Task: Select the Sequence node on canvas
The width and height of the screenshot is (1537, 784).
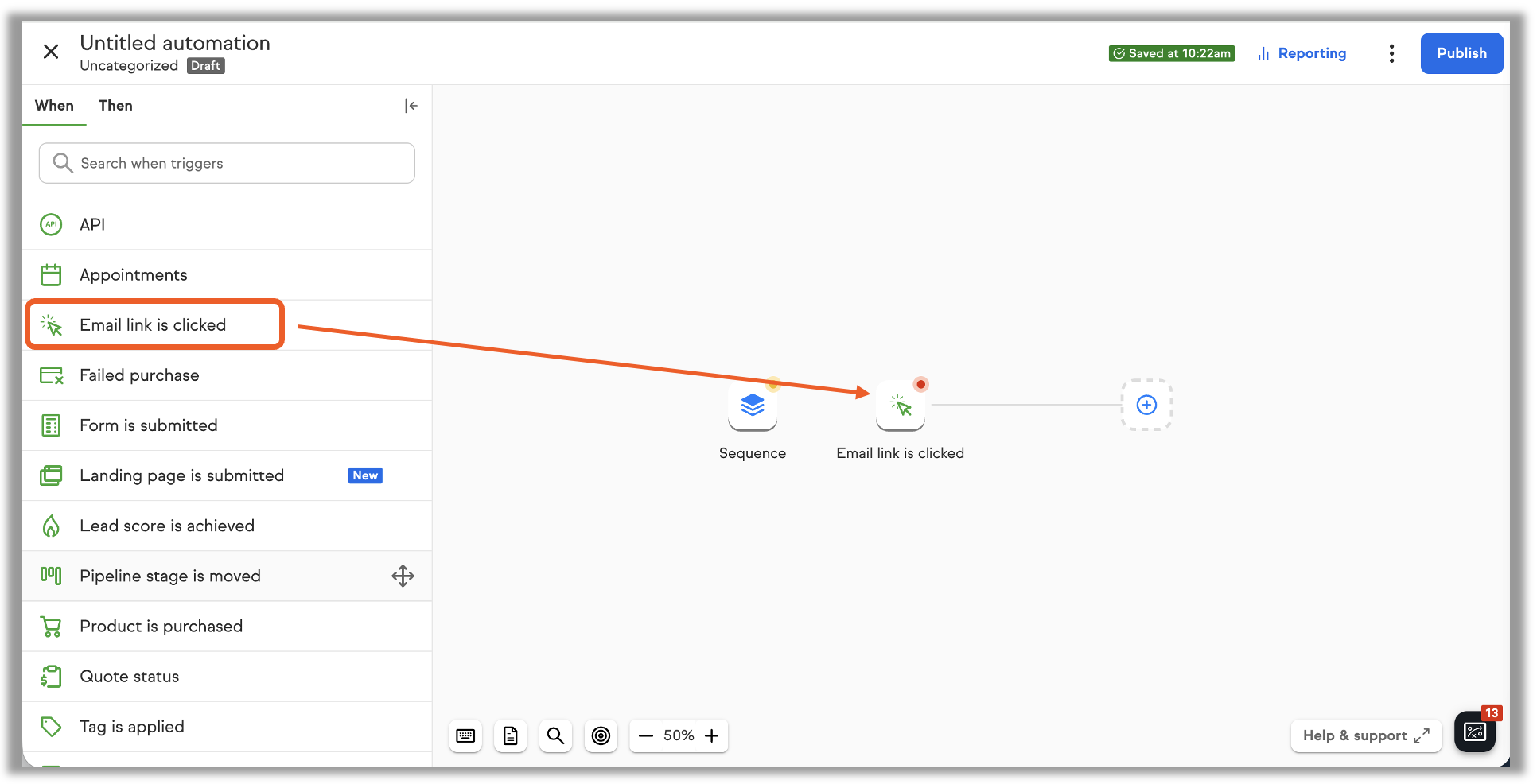Action: tap(753, 406)
